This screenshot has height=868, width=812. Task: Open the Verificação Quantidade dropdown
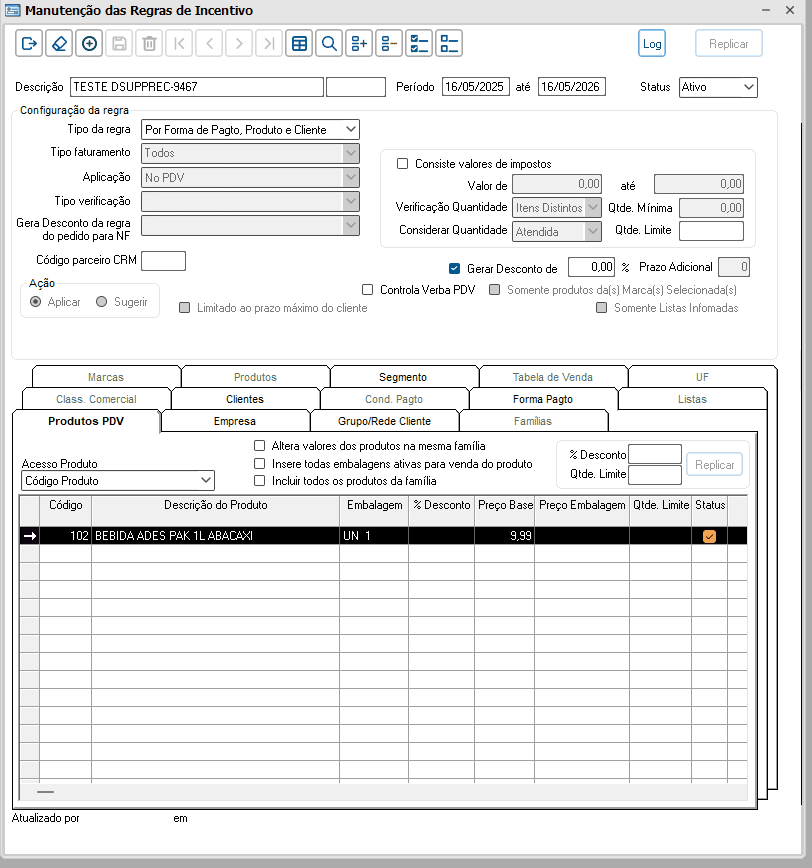pos(557,208)
